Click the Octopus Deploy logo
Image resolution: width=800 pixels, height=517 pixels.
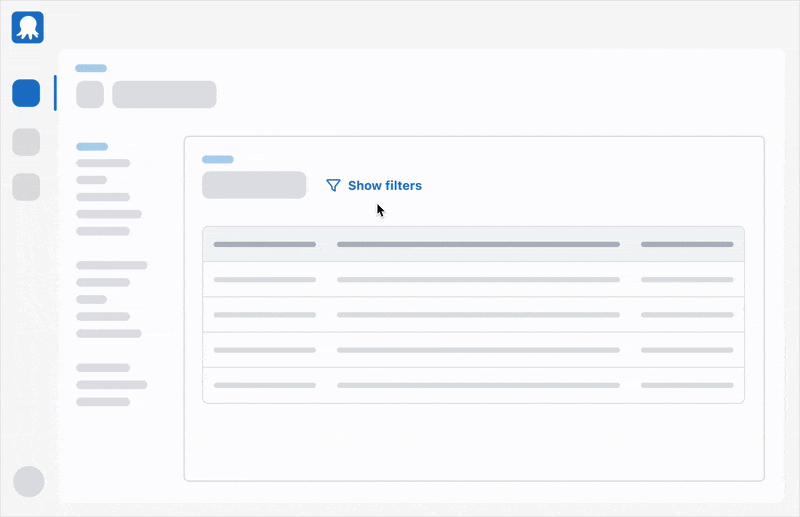tap(28, 27)
